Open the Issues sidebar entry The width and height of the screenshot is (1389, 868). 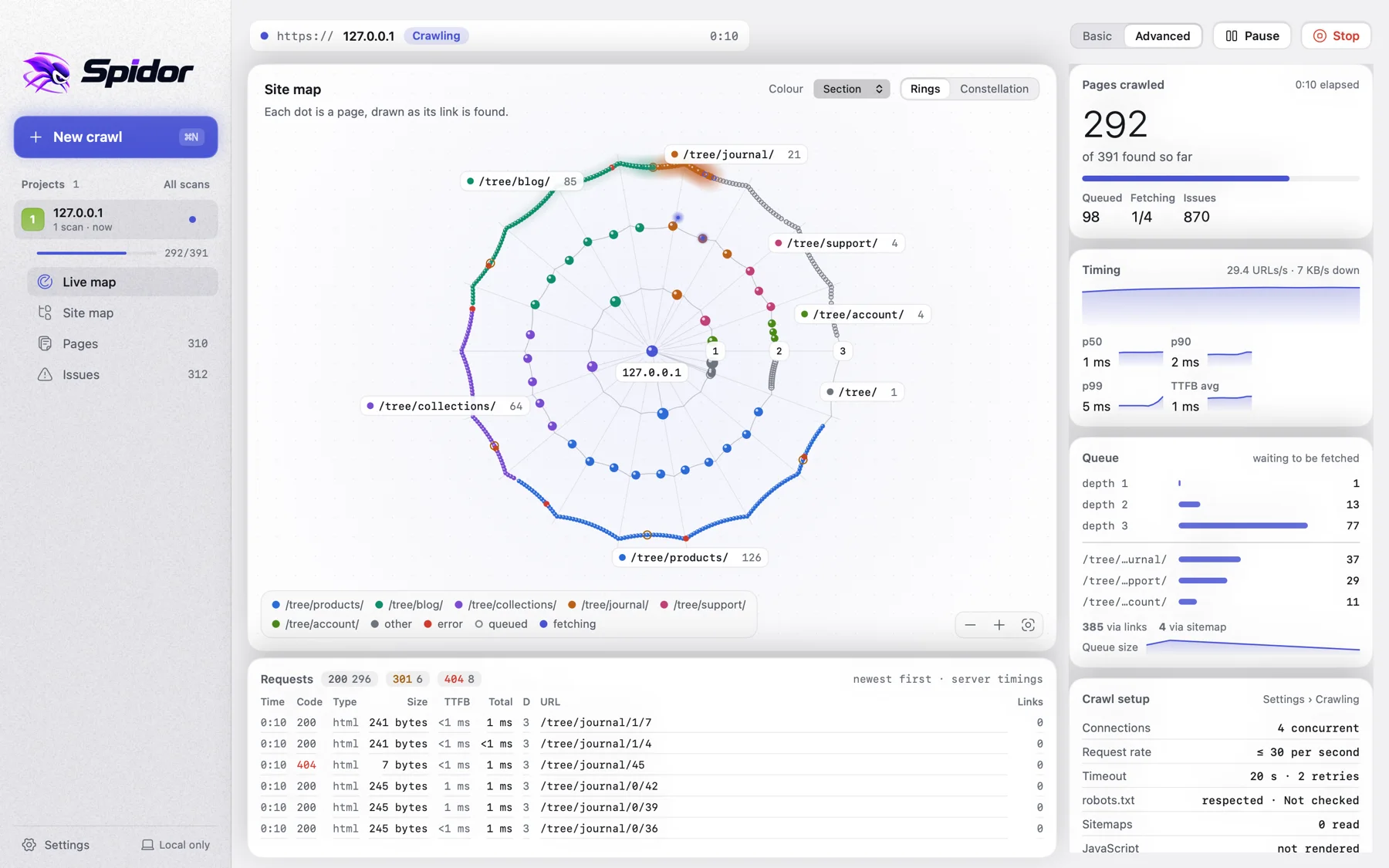(122, 374)
